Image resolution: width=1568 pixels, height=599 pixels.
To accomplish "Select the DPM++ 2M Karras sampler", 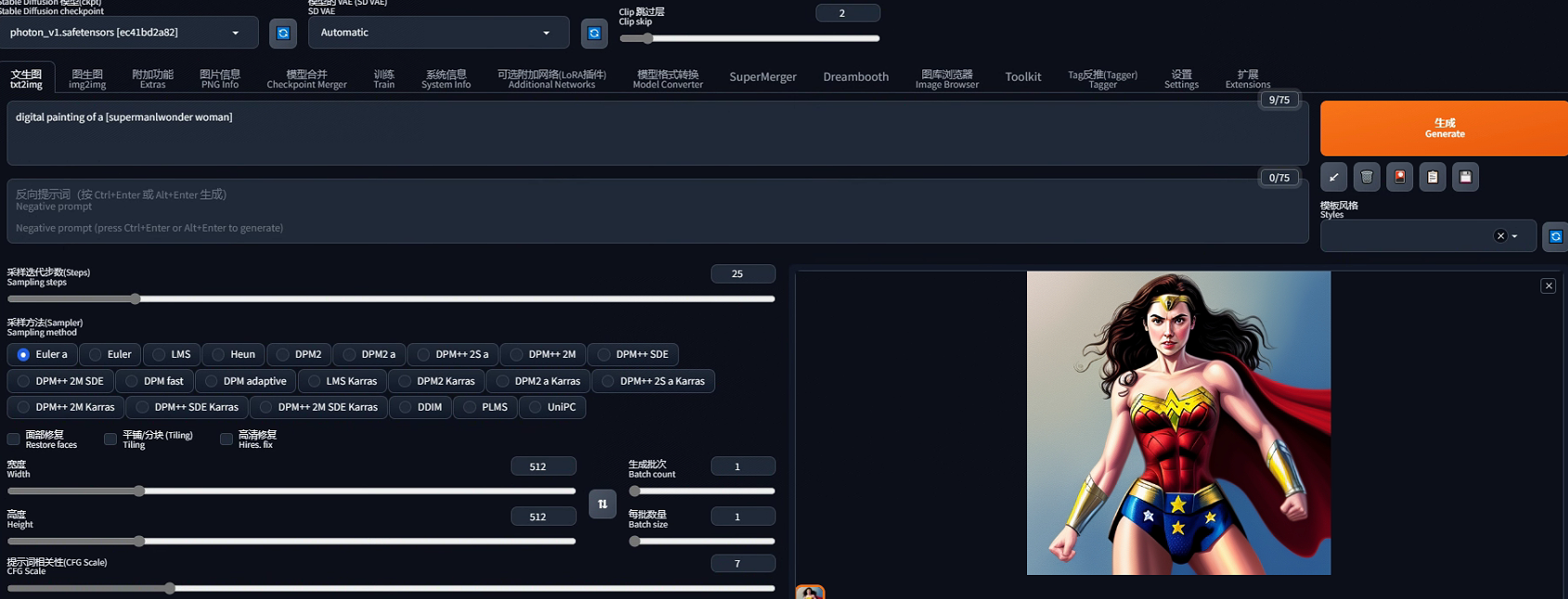I will click(x=66, y=407).
